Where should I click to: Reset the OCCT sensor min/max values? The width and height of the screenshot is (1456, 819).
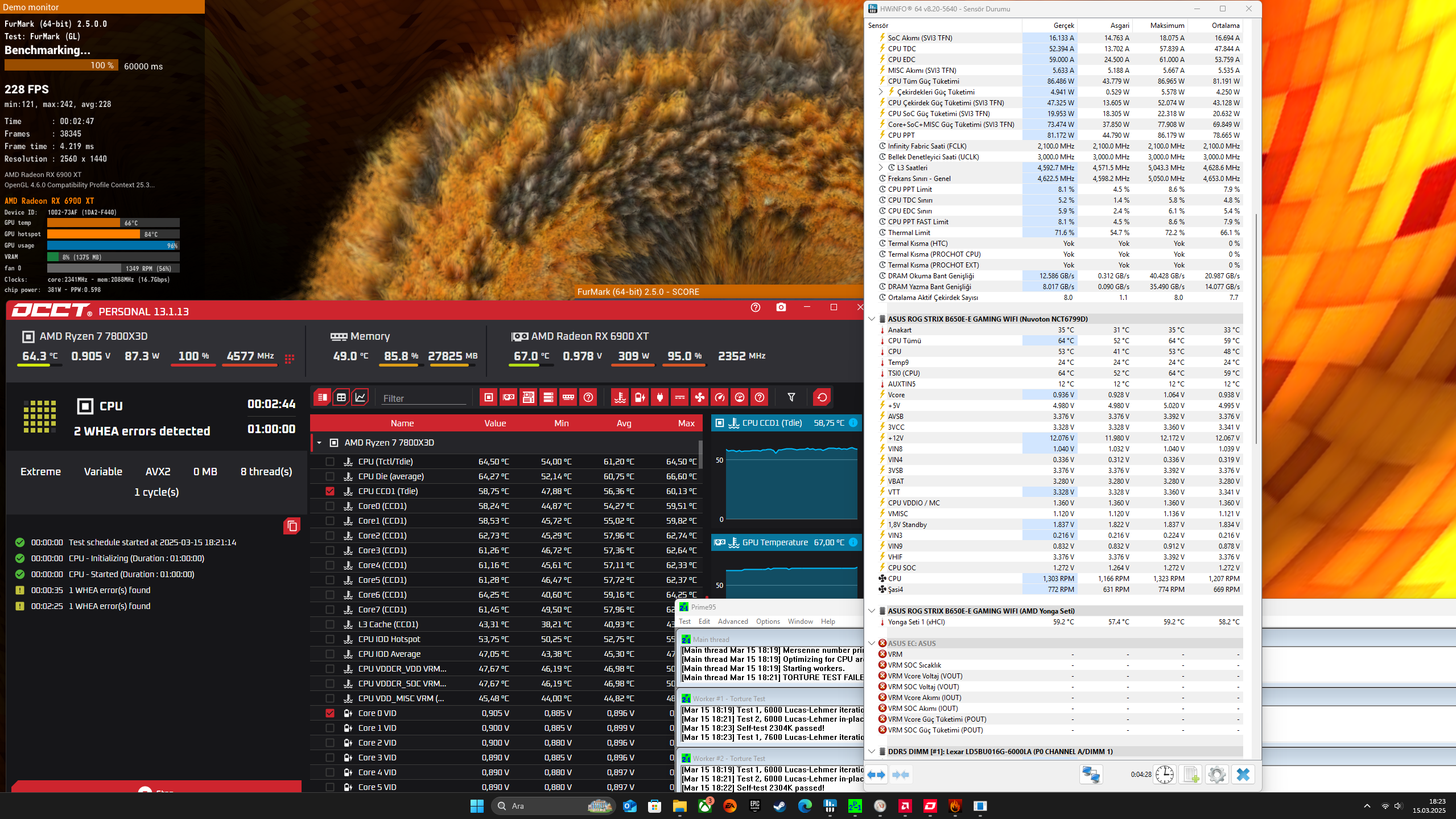822,397
